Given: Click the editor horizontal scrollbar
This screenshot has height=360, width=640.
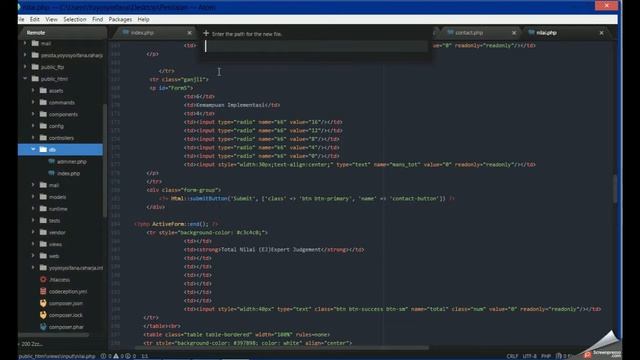Looking at the screenshot, I should (282, 348).
